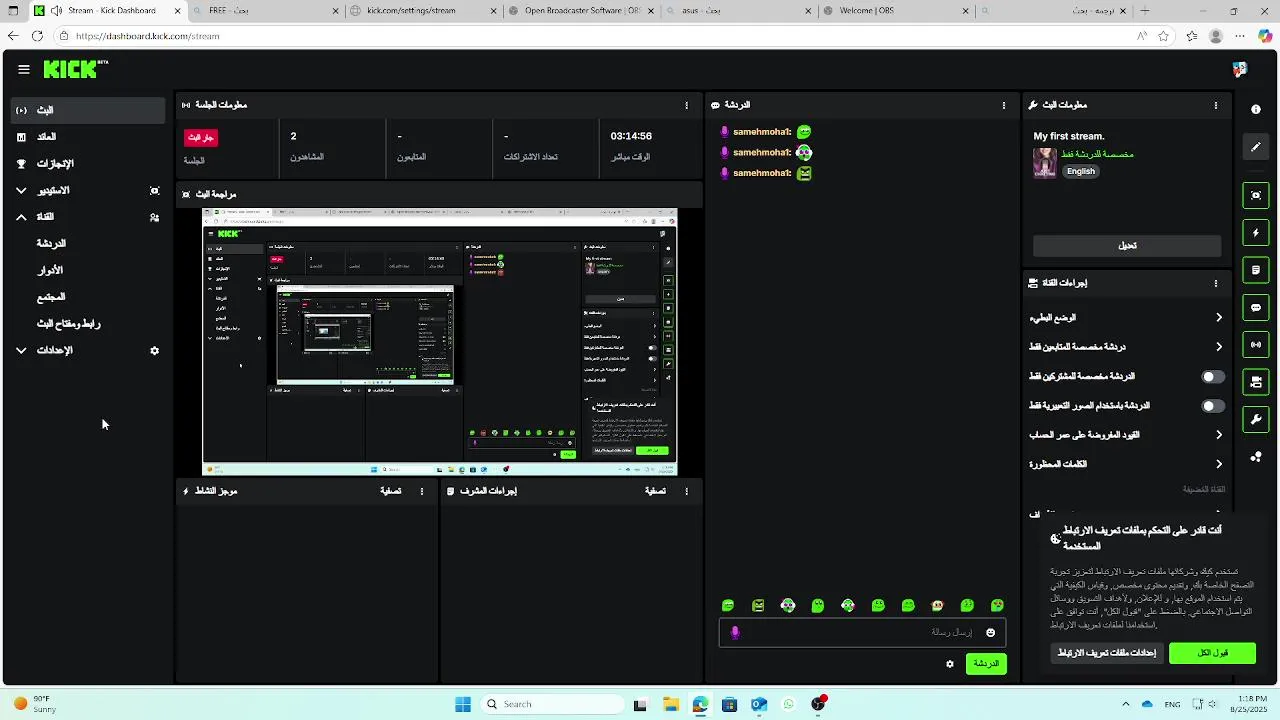Open chat settings gear beside the send button
Screen dimensions: 1280x720
coord(950,663)
